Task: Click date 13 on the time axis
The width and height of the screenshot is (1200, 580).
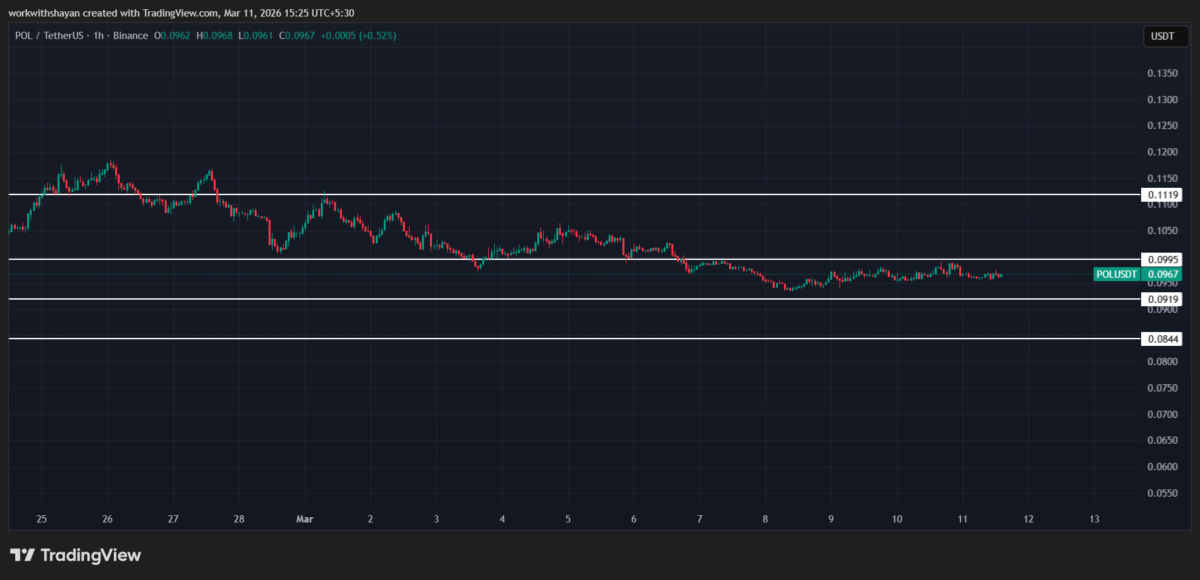Action: pyautogui.click(x=1093, y=519)
